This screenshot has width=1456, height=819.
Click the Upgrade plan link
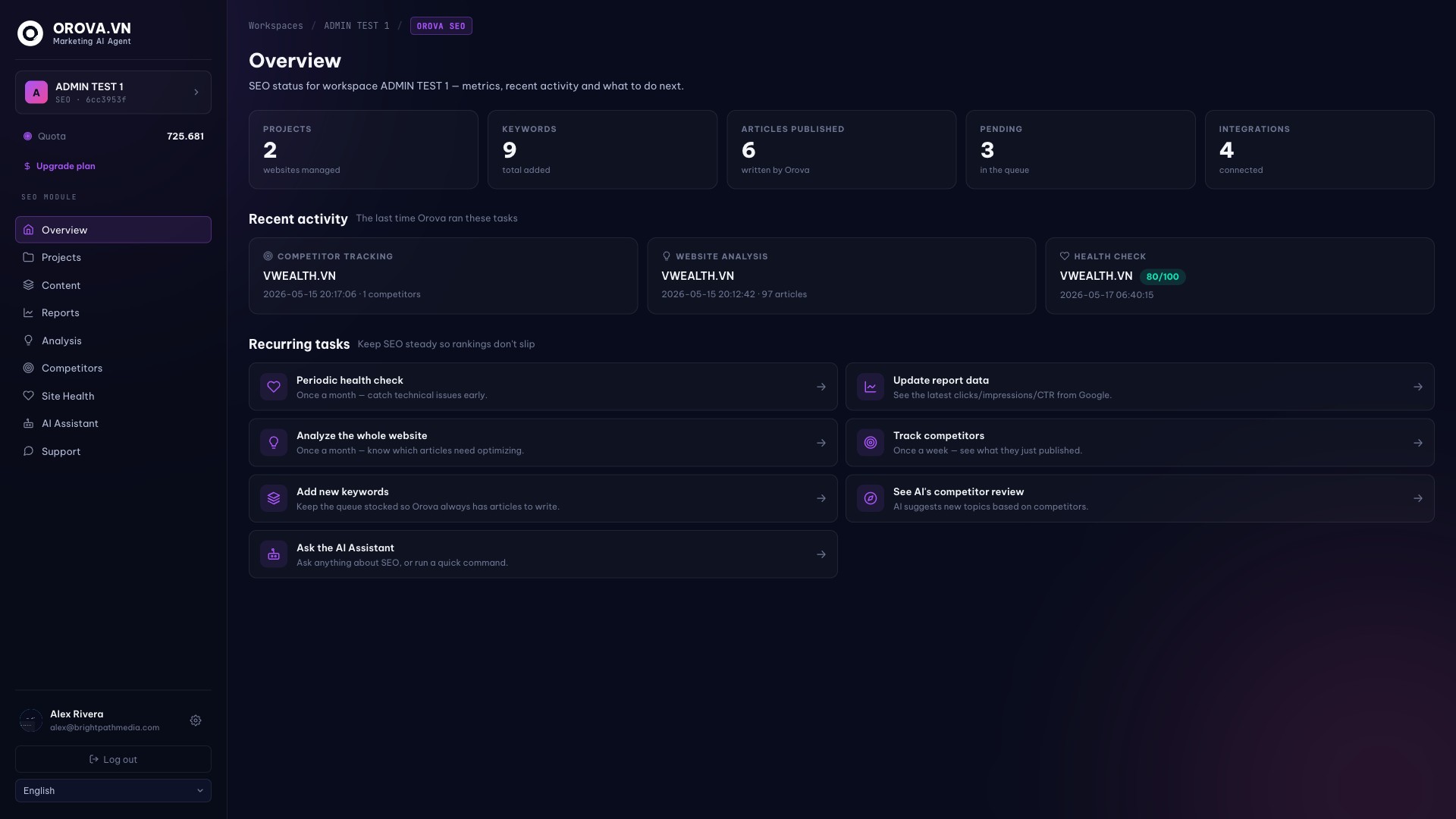point(59,166)
